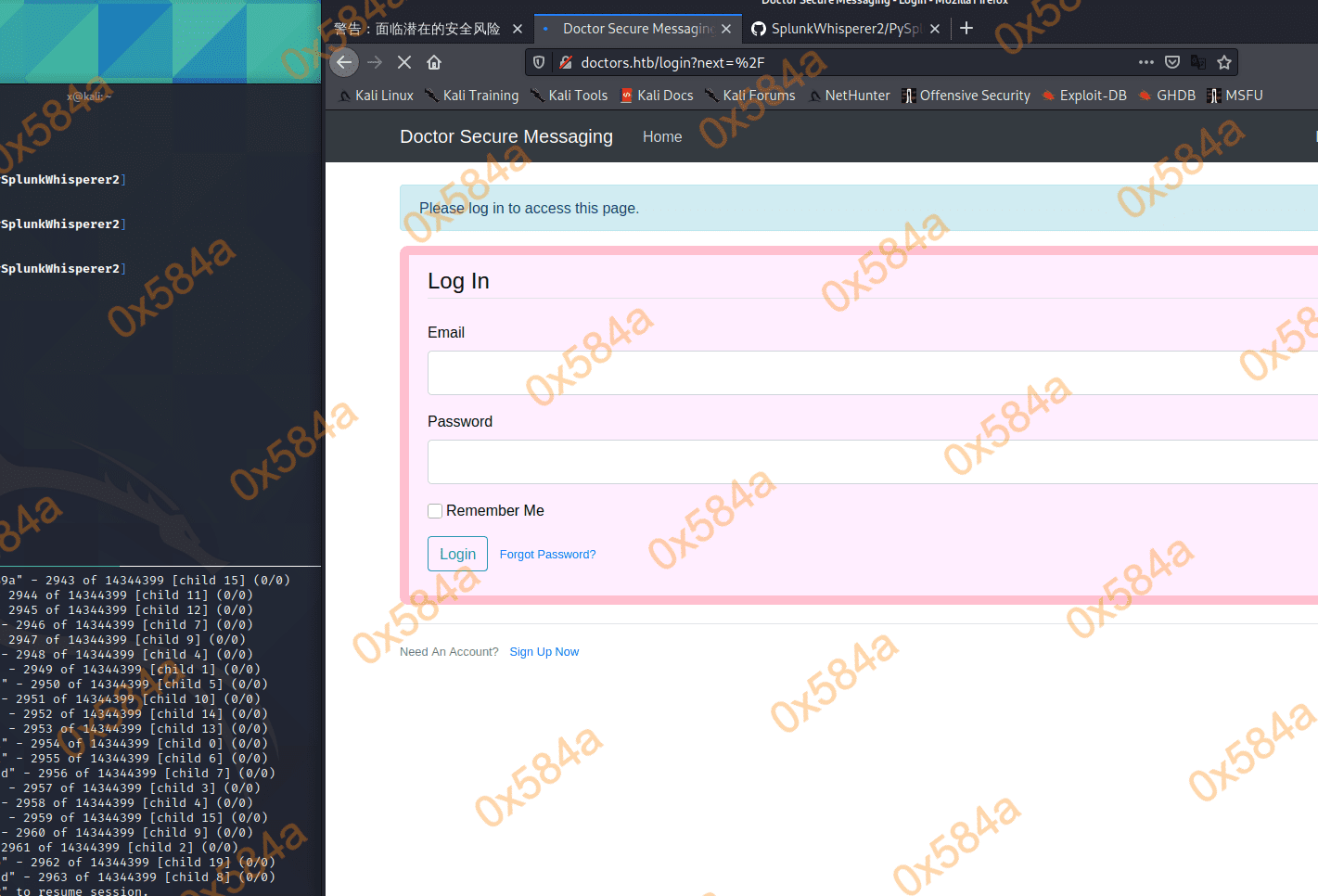Open a new tab with plus button
This screenshot has height=896, width=1318.
coord(966,28)
